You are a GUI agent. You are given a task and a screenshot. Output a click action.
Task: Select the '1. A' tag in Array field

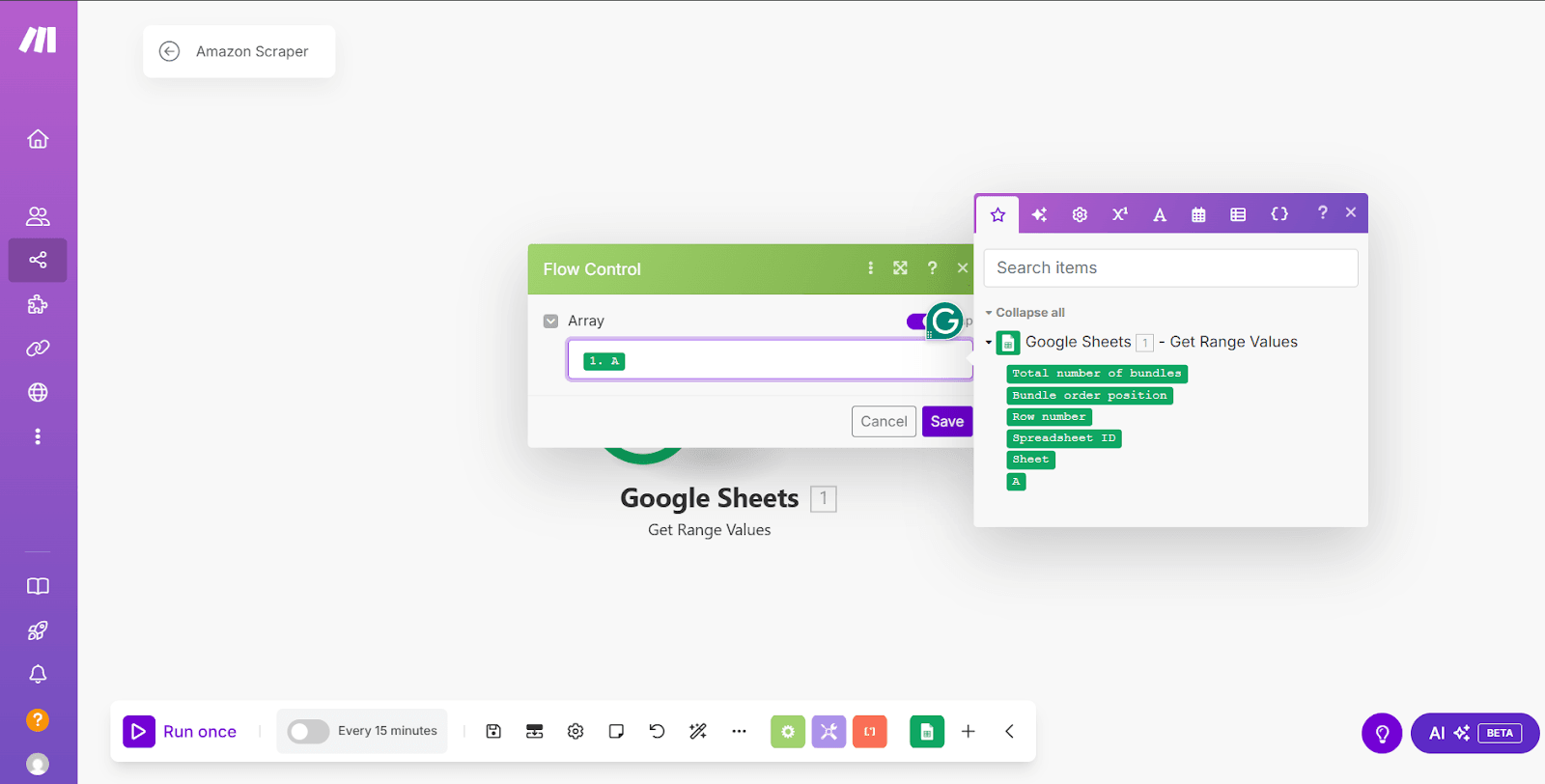[604, 361]
